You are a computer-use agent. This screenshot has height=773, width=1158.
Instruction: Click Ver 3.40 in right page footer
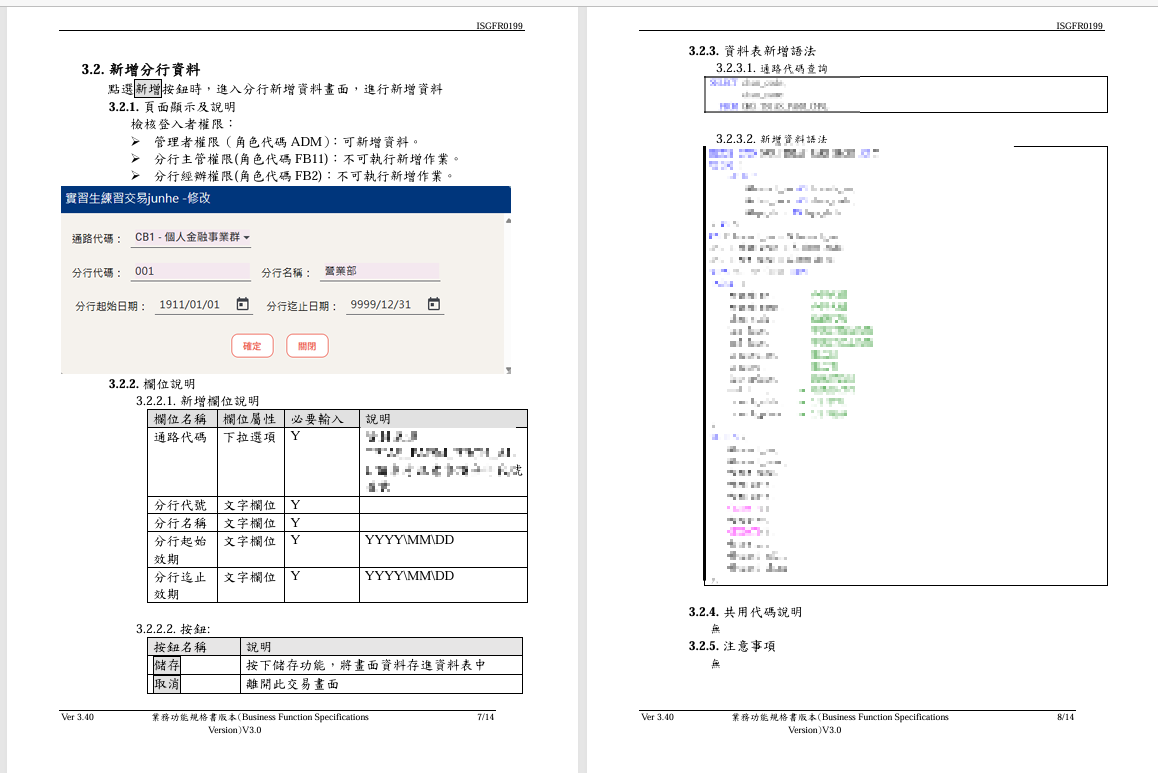coord(657,717)
